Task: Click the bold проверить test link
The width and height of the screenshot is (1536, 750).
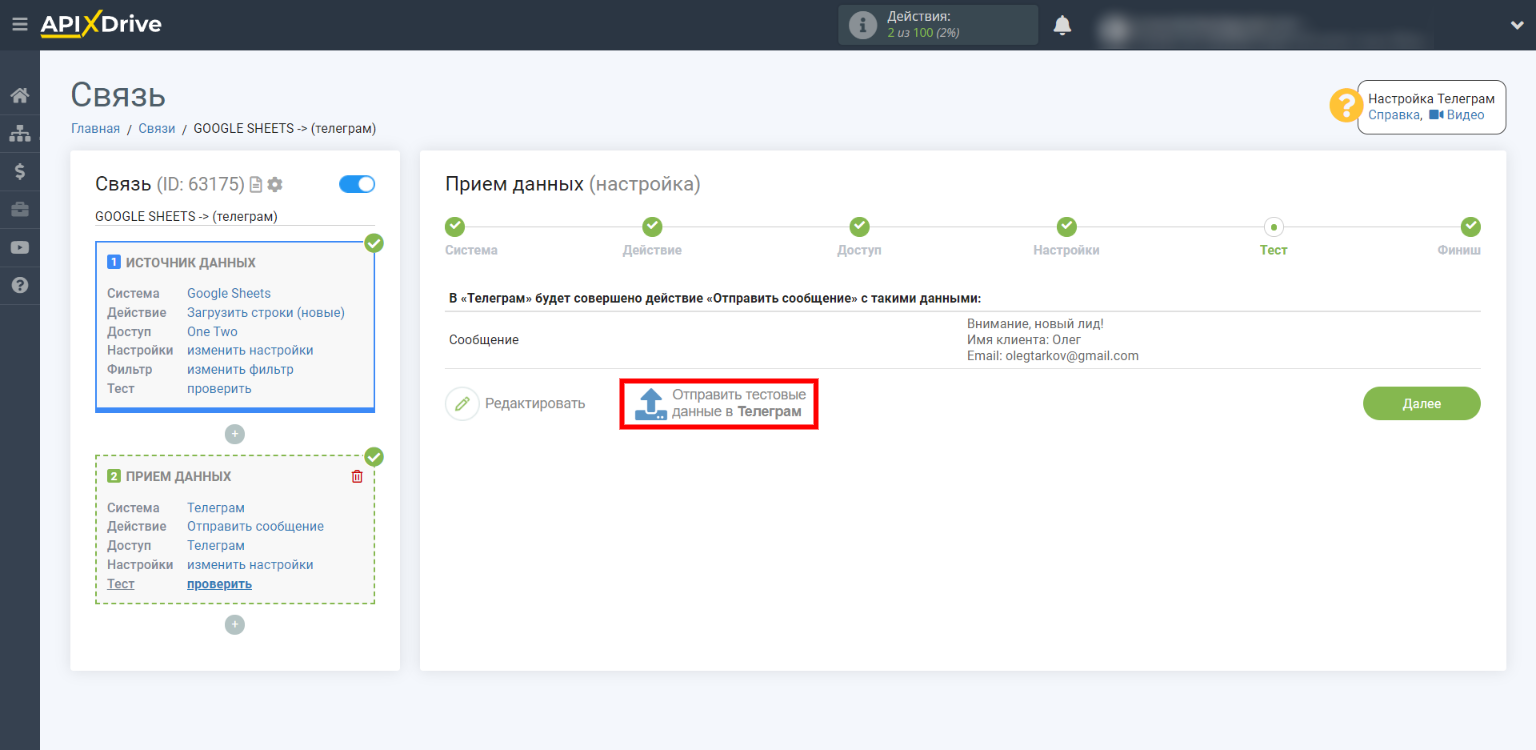Action: (x=219, y=583)
